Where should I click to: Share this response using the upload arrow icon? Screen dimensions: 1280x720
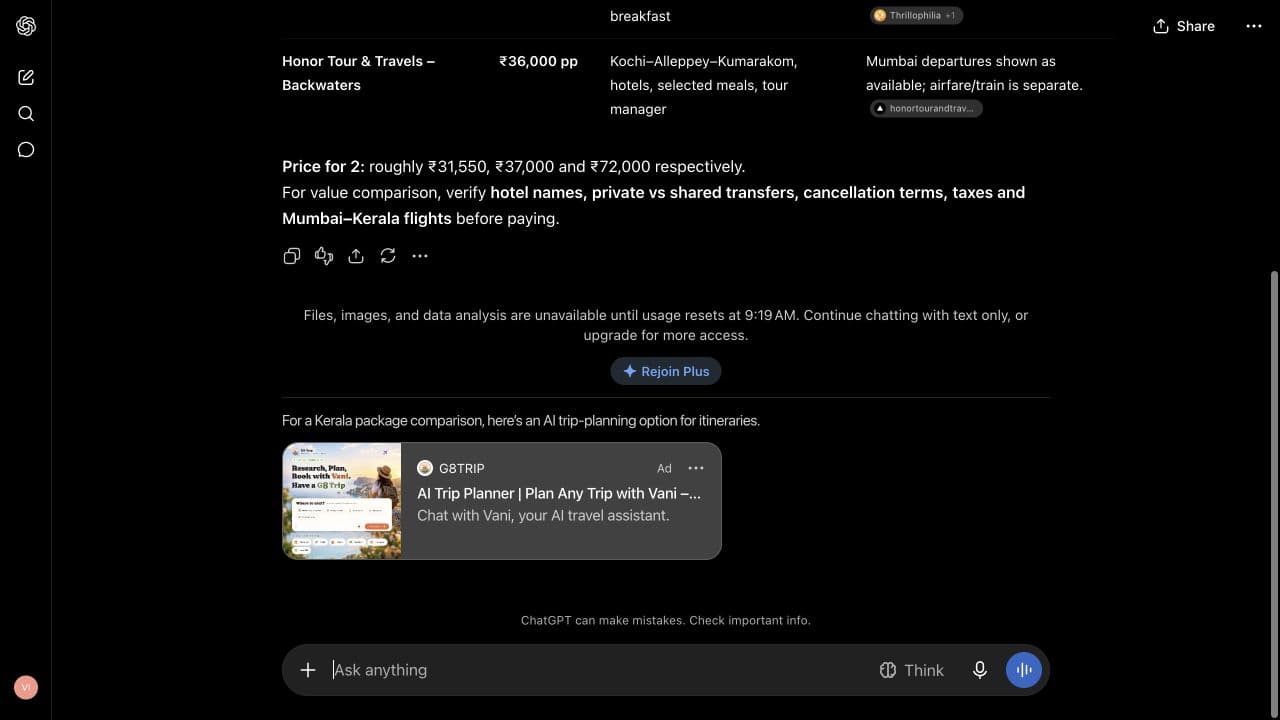[356, 256]
